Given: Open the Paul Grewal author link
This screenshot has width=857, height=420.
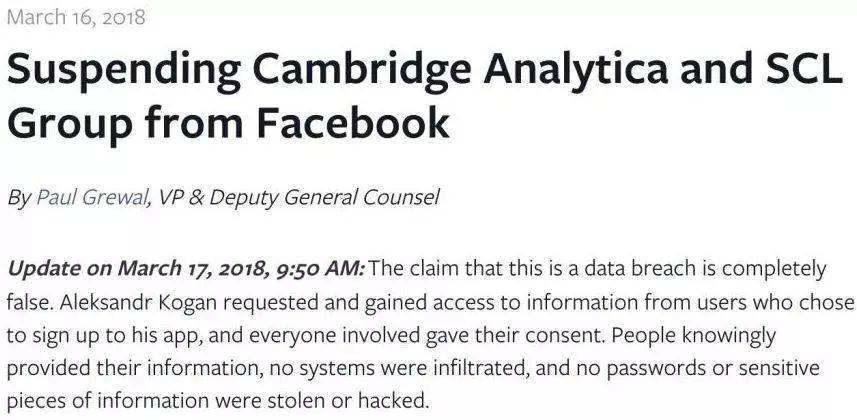Looking at the screenshot, I should (93, 198).
